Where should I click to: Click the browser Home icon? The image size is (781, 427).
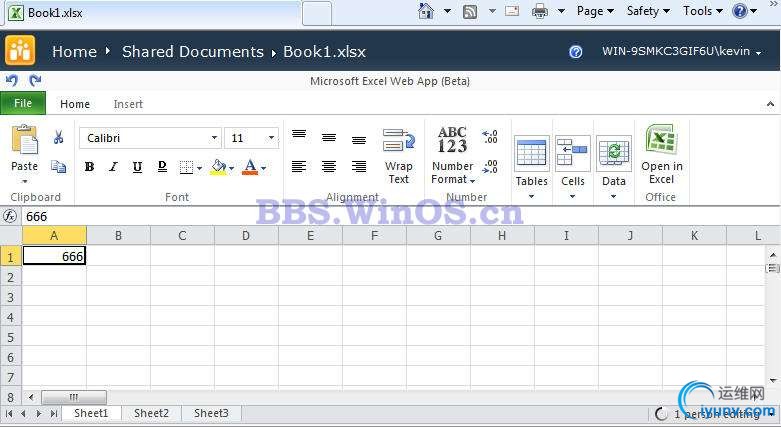(x=425, y=11)
